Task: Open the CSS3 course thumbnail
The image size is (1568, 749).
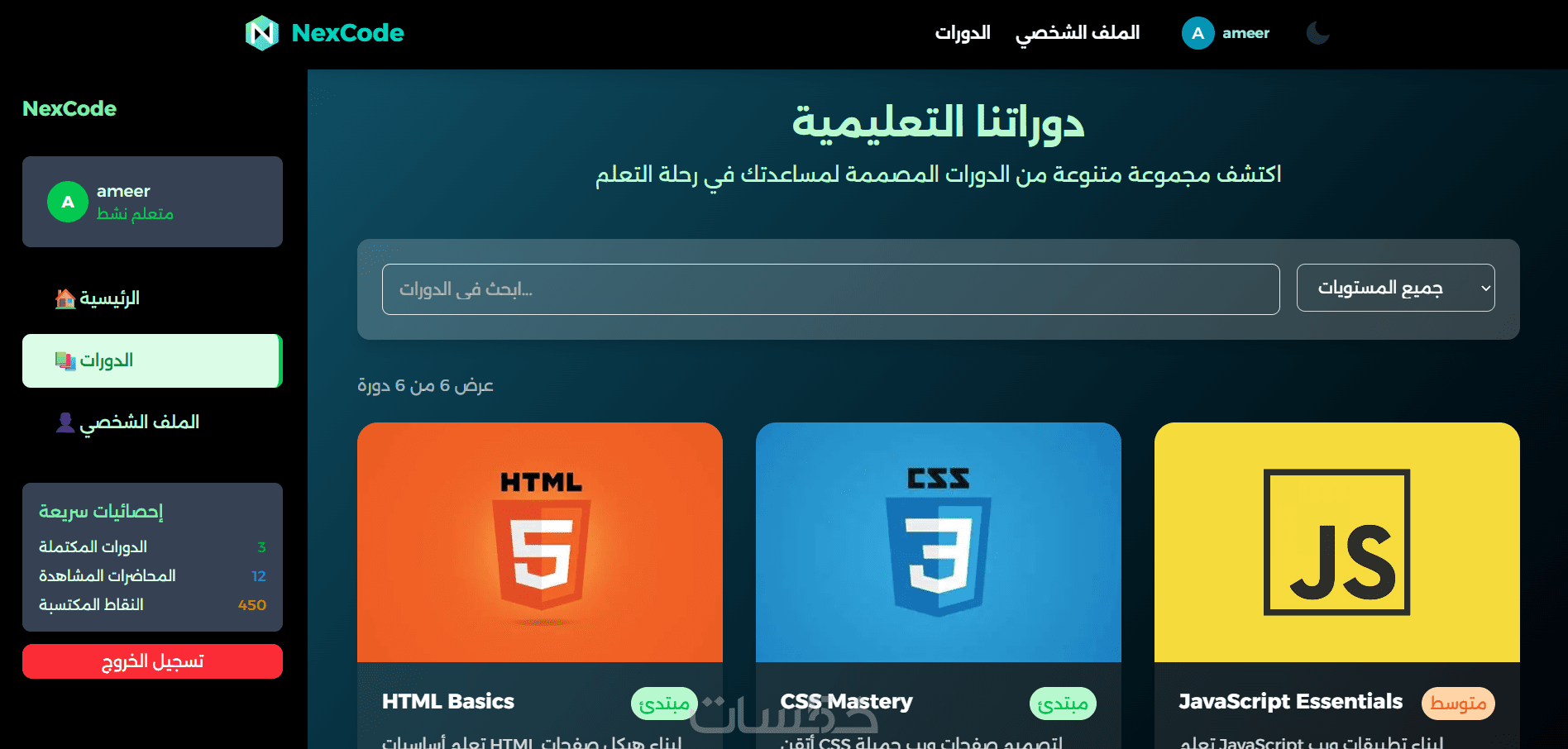Action: coord(939,542)
